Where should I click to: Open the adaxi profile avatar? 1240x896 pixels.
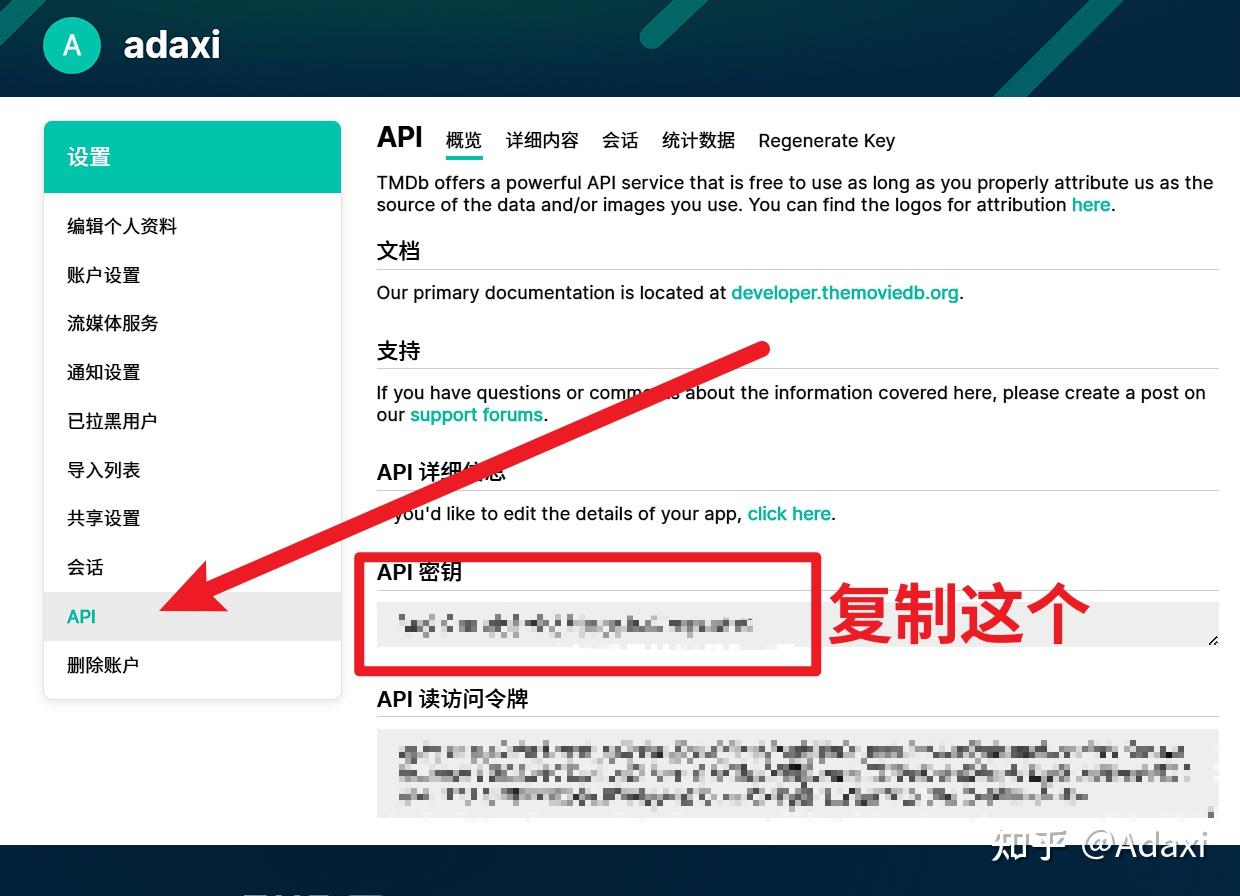pos(71,45)
